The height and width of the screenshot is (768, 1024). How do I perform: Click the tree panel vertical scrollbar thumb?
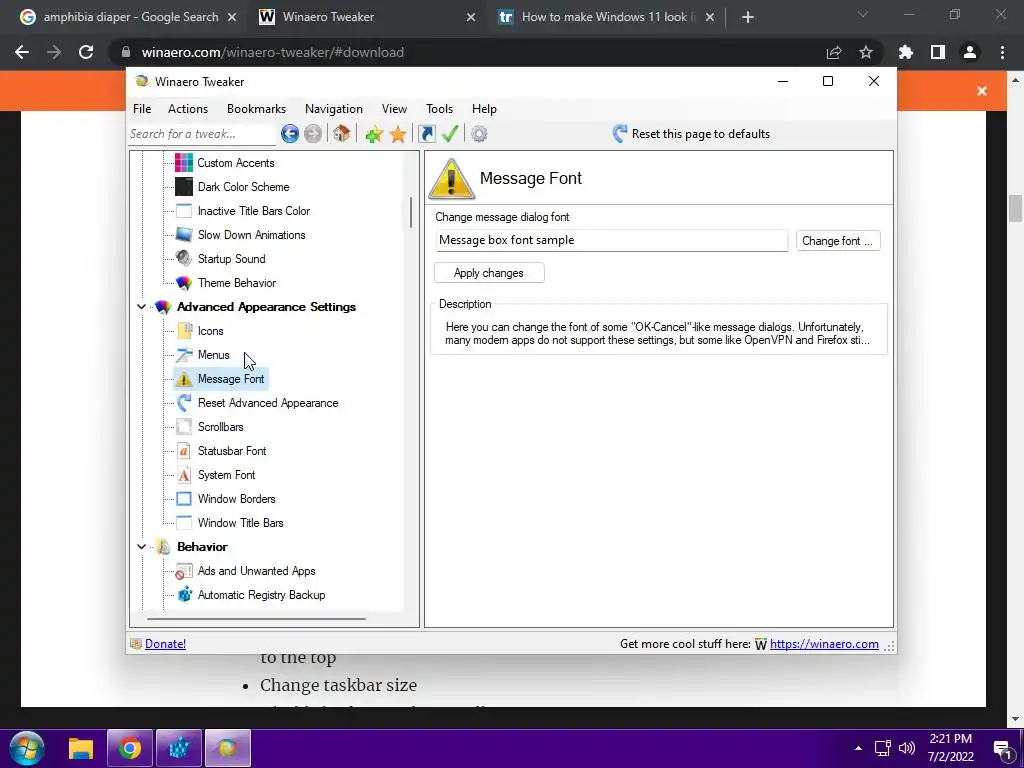click(411, 212)
